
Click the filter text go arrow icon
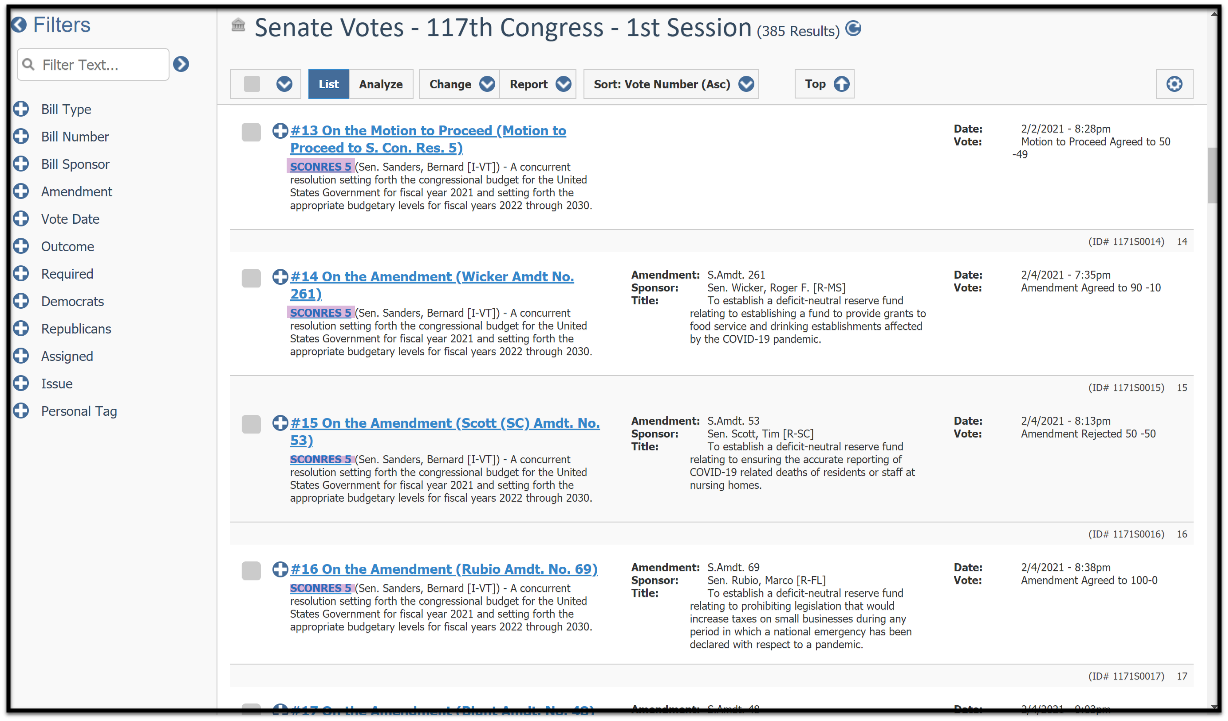181,64
